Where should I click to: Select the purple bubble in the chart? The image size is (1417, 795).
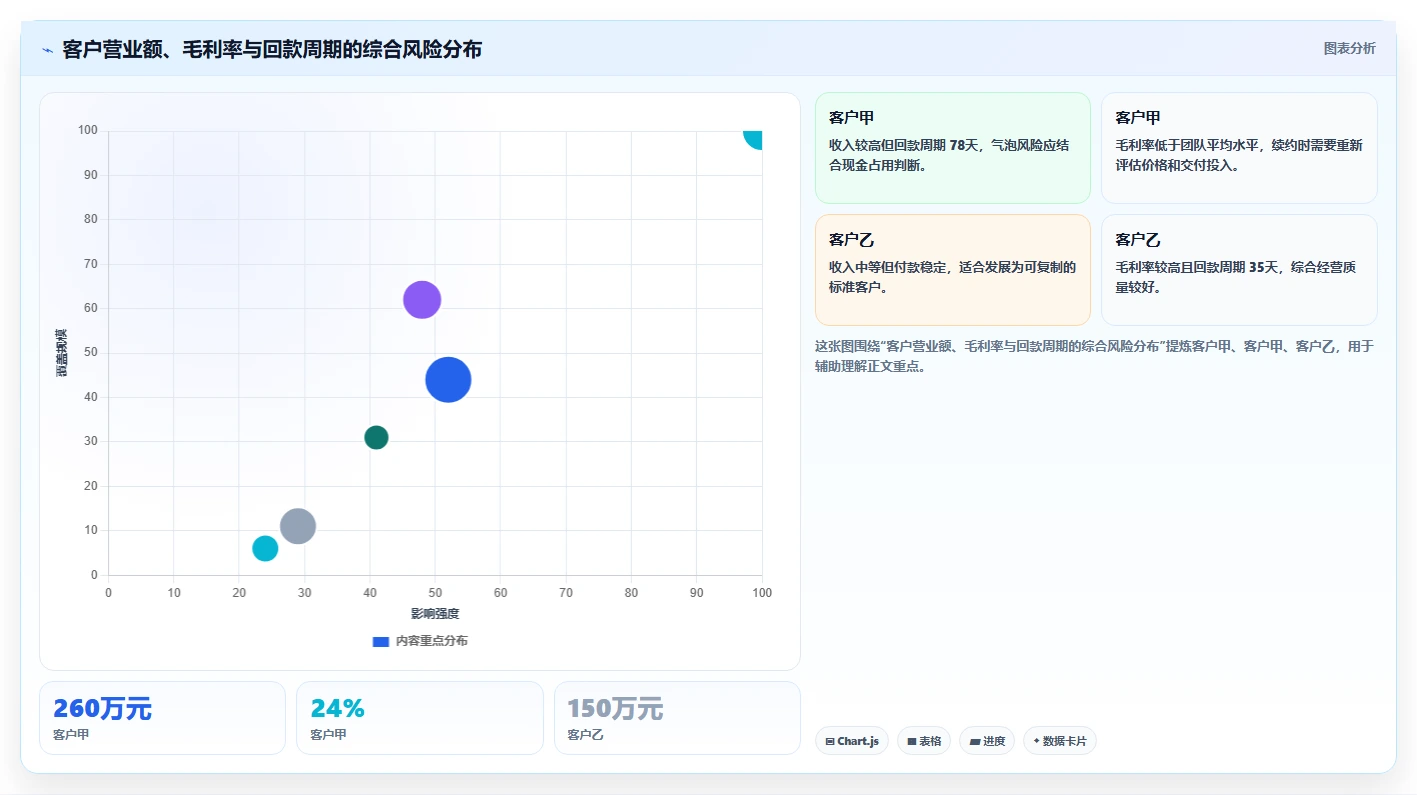pos(422,299)
